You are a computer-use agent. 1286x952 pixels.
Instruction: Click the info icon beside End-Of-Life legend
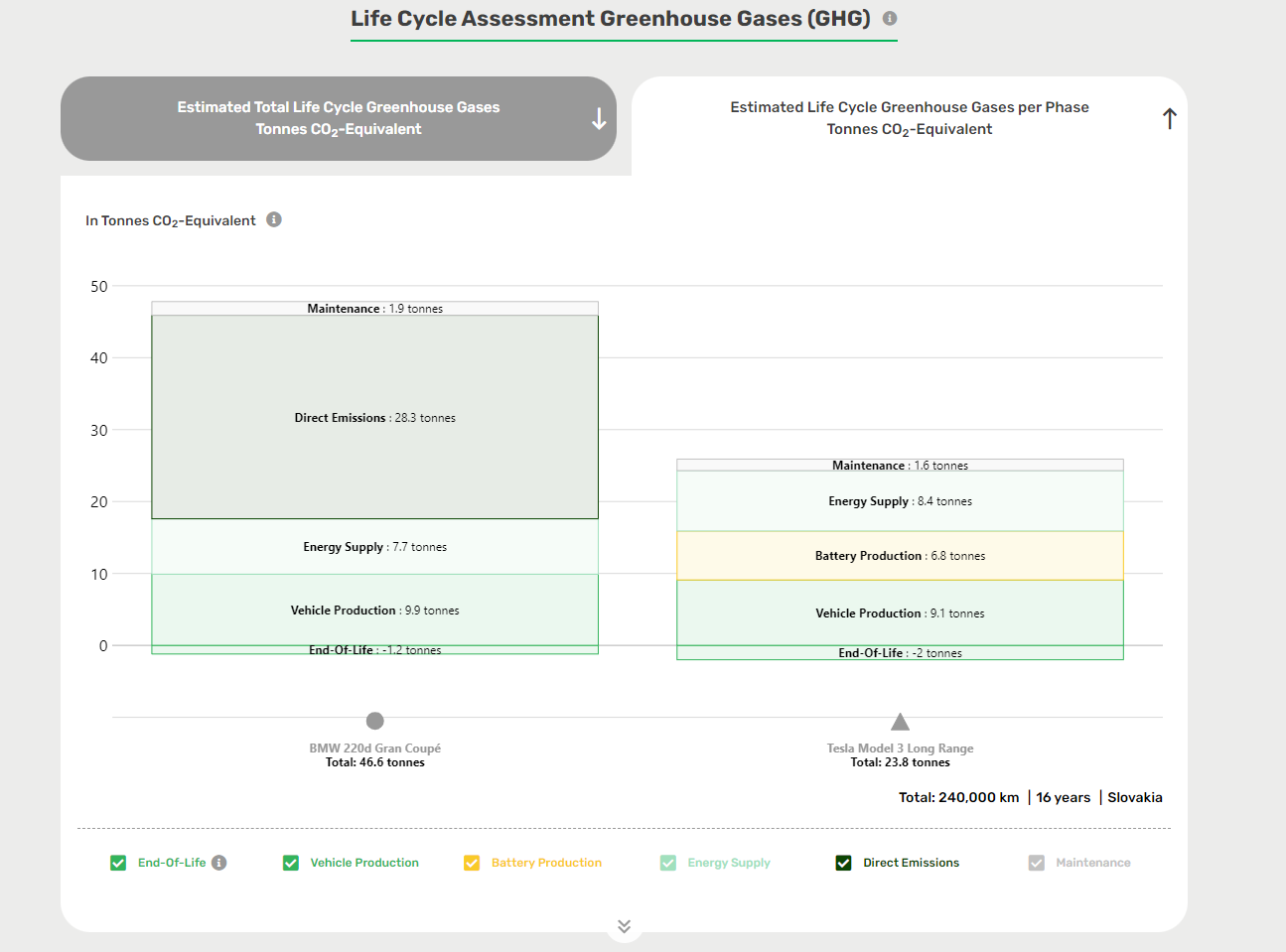219,863
